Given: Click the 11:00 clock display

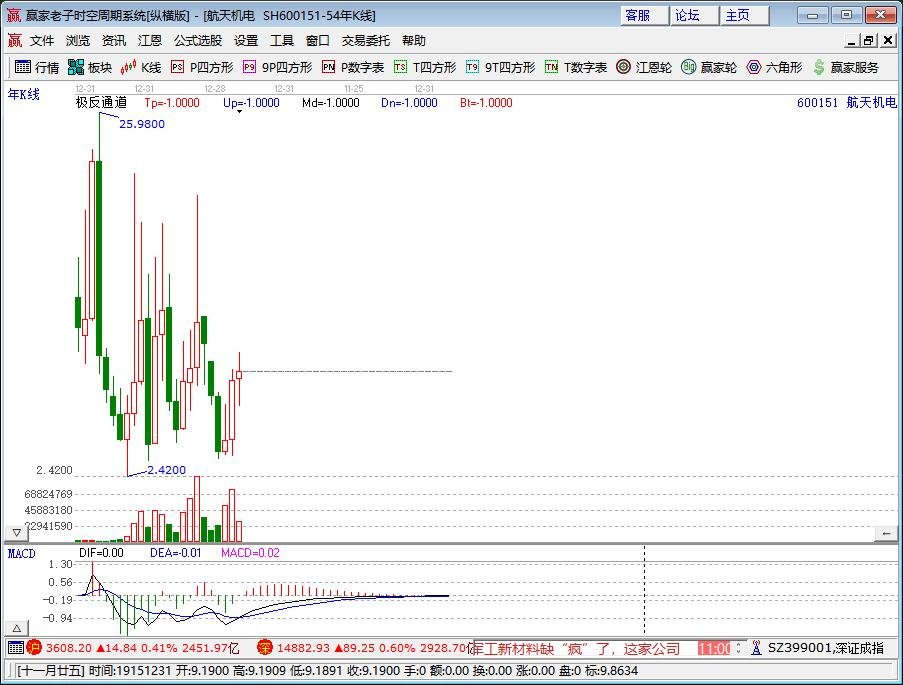Looking at the screenshot, I should pyautogui.click(x=715, y=649).
